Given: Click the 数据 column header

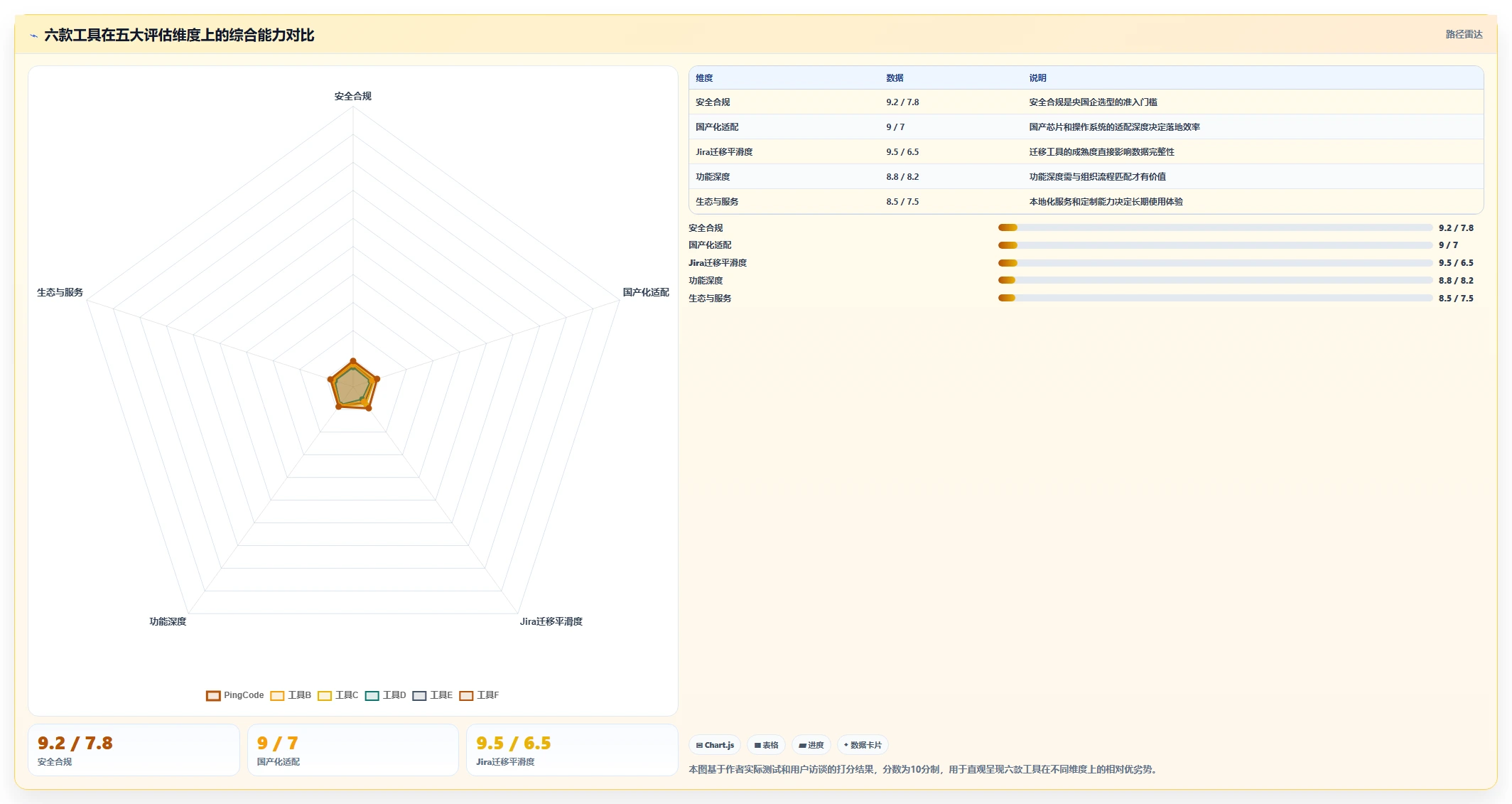Looking at the screenshot, I should 895,78.
